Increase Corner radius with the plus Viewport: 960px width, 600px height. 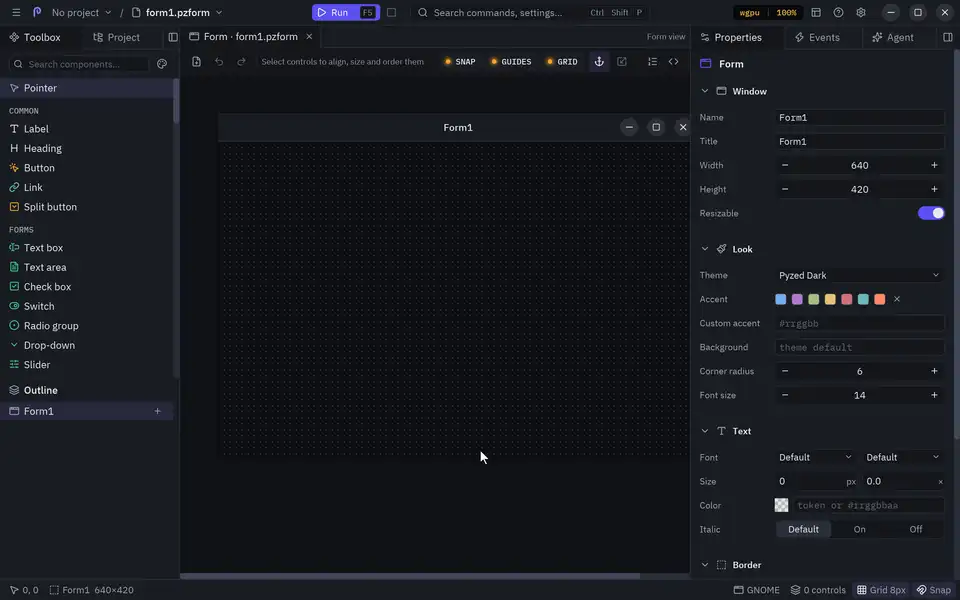point(934,371)
